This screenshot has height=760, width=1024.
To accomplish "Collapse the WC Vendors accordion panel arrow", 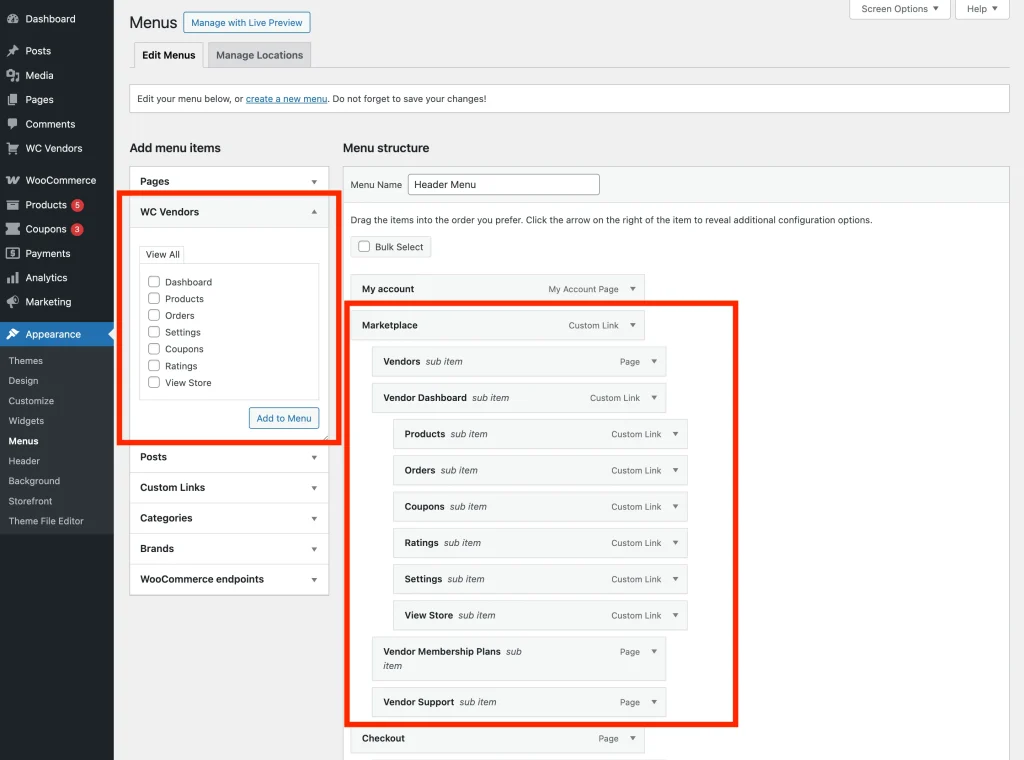I will point(314,212).
